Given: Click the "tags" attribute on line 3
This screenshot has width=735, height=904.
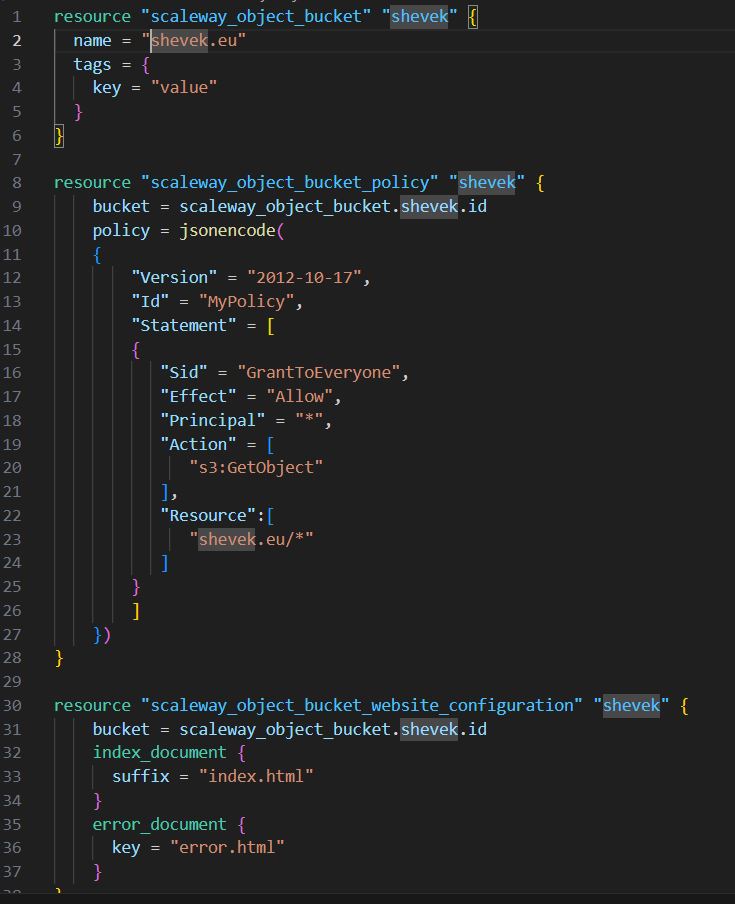Looking at the screenshot, I should tap(92, 64).
